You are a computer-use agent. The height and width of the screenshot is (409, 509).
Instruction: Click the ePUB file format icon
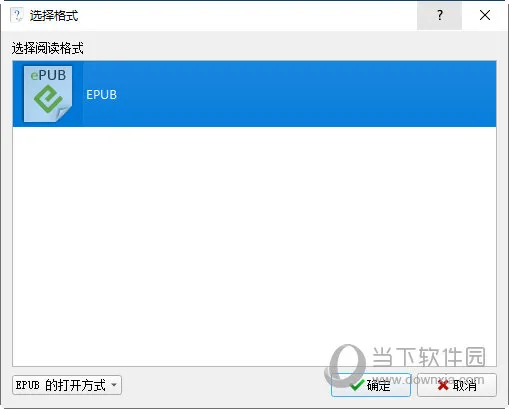coord(48,94)
